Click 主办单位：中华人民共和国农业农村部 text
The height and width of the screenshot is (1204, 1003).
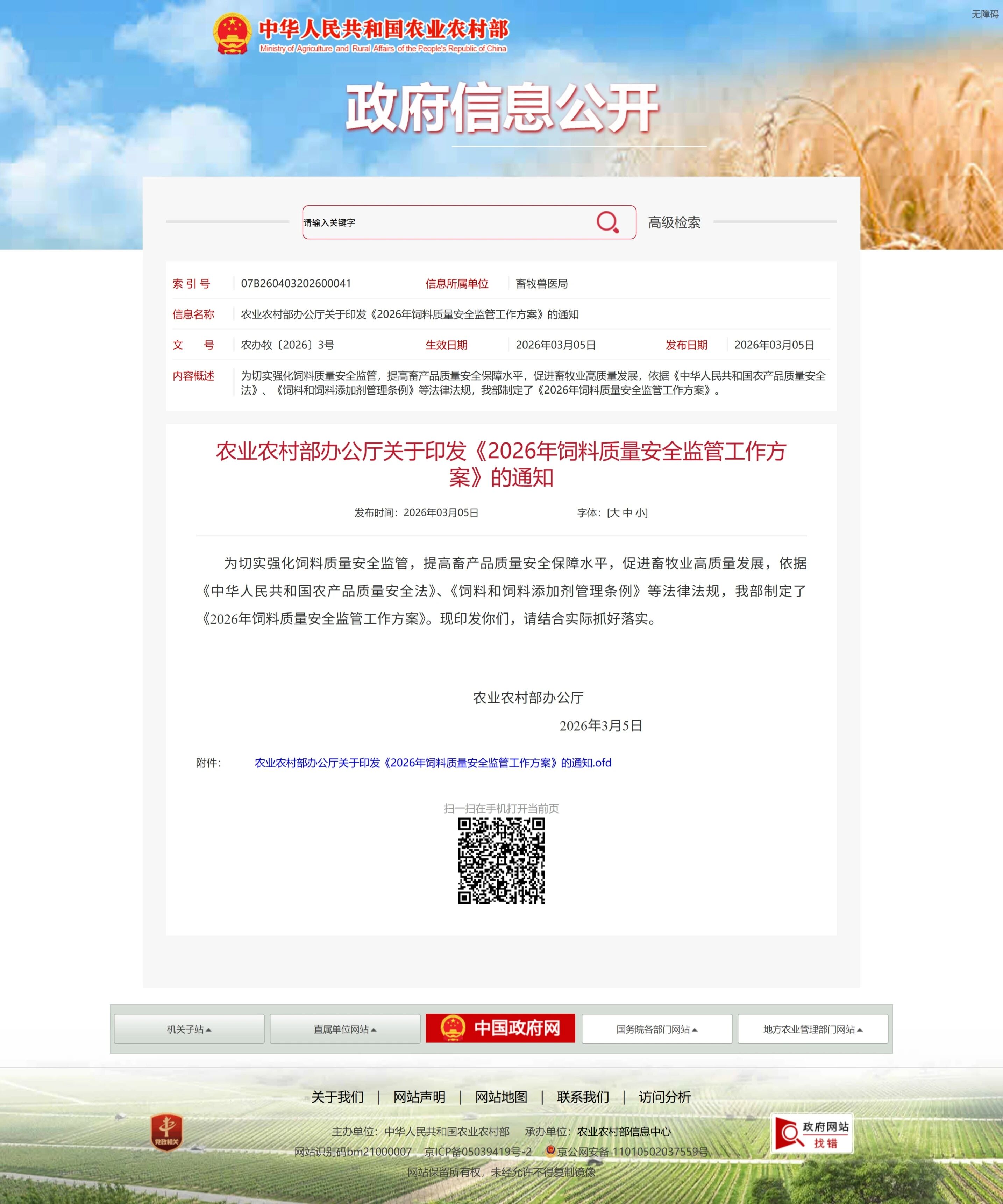click(421, 1131)
